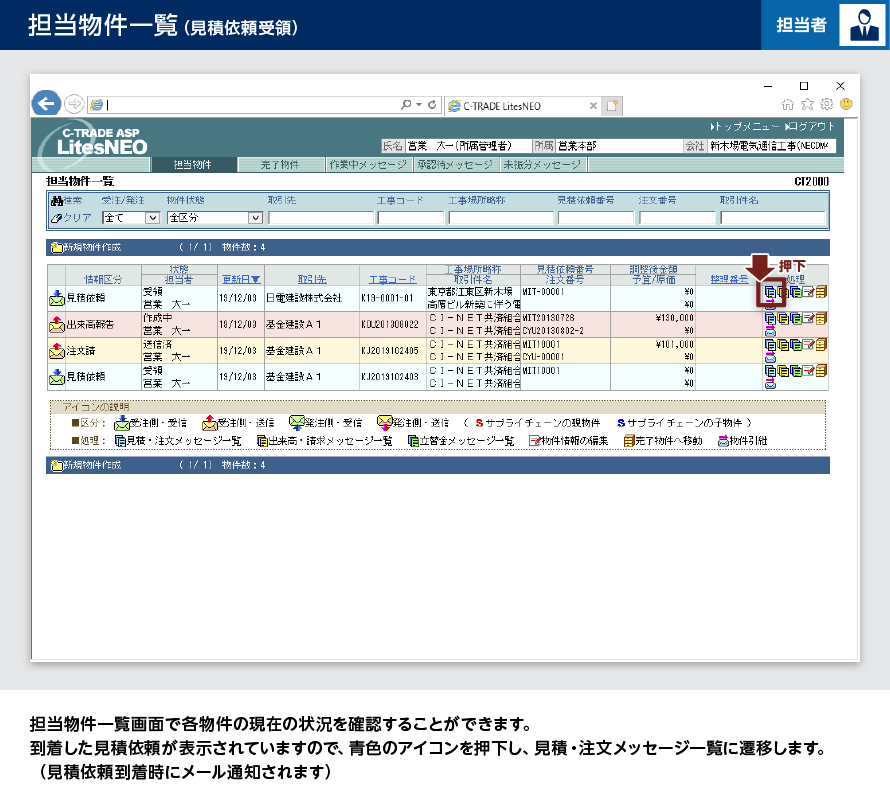Click browser refresh icon in address bar
Image resolution: width=890 pixels, height=810 pixels.
[432, 104]
